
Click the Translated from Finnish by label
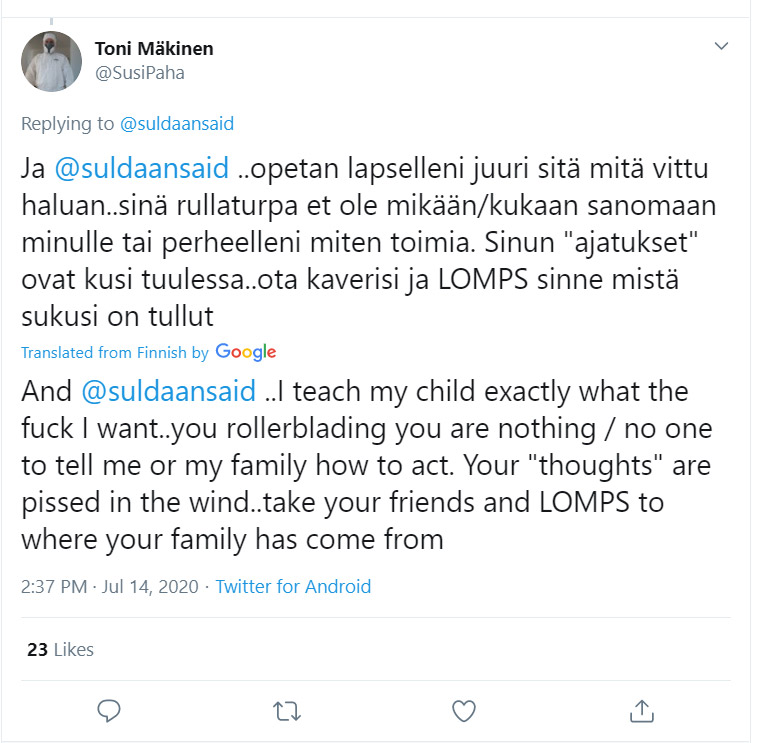pos(114,353)
